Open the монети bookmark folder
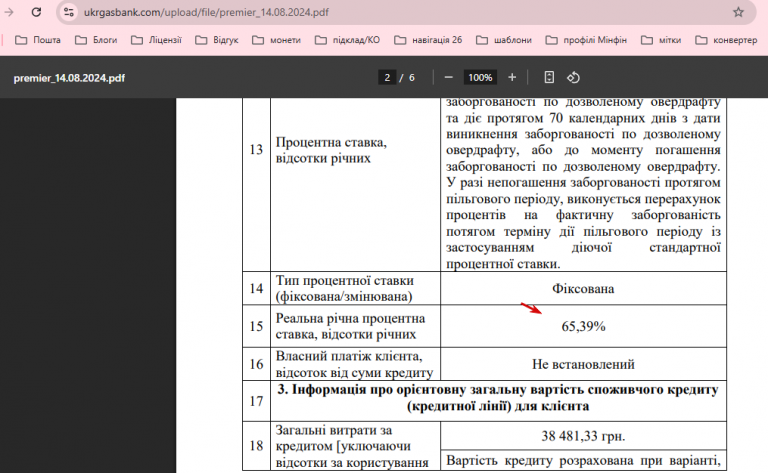The image size is (768, 473). point(276,40)
